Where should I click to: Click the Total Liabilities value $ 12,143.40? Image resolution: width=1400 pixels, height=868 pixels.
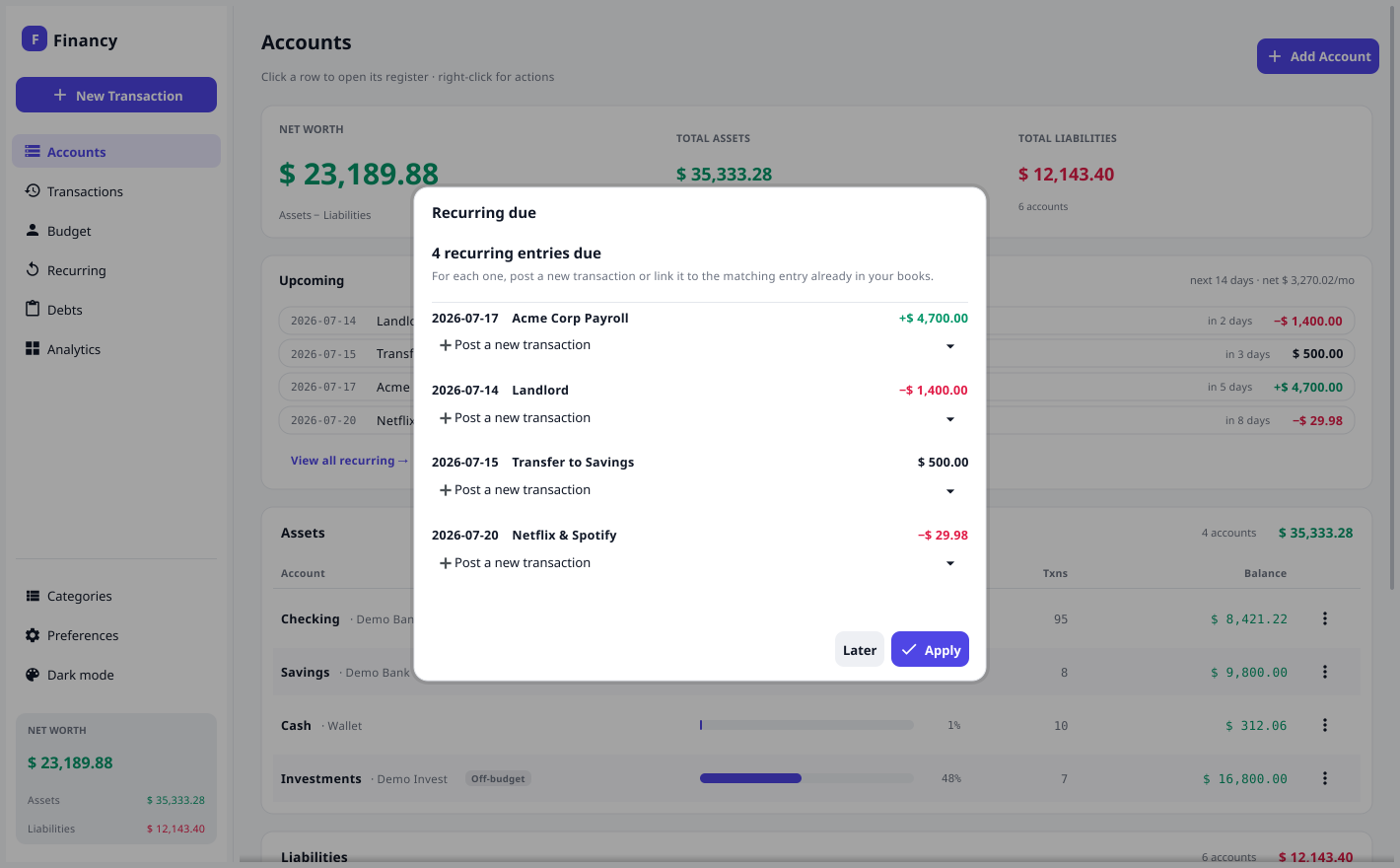1066,174
